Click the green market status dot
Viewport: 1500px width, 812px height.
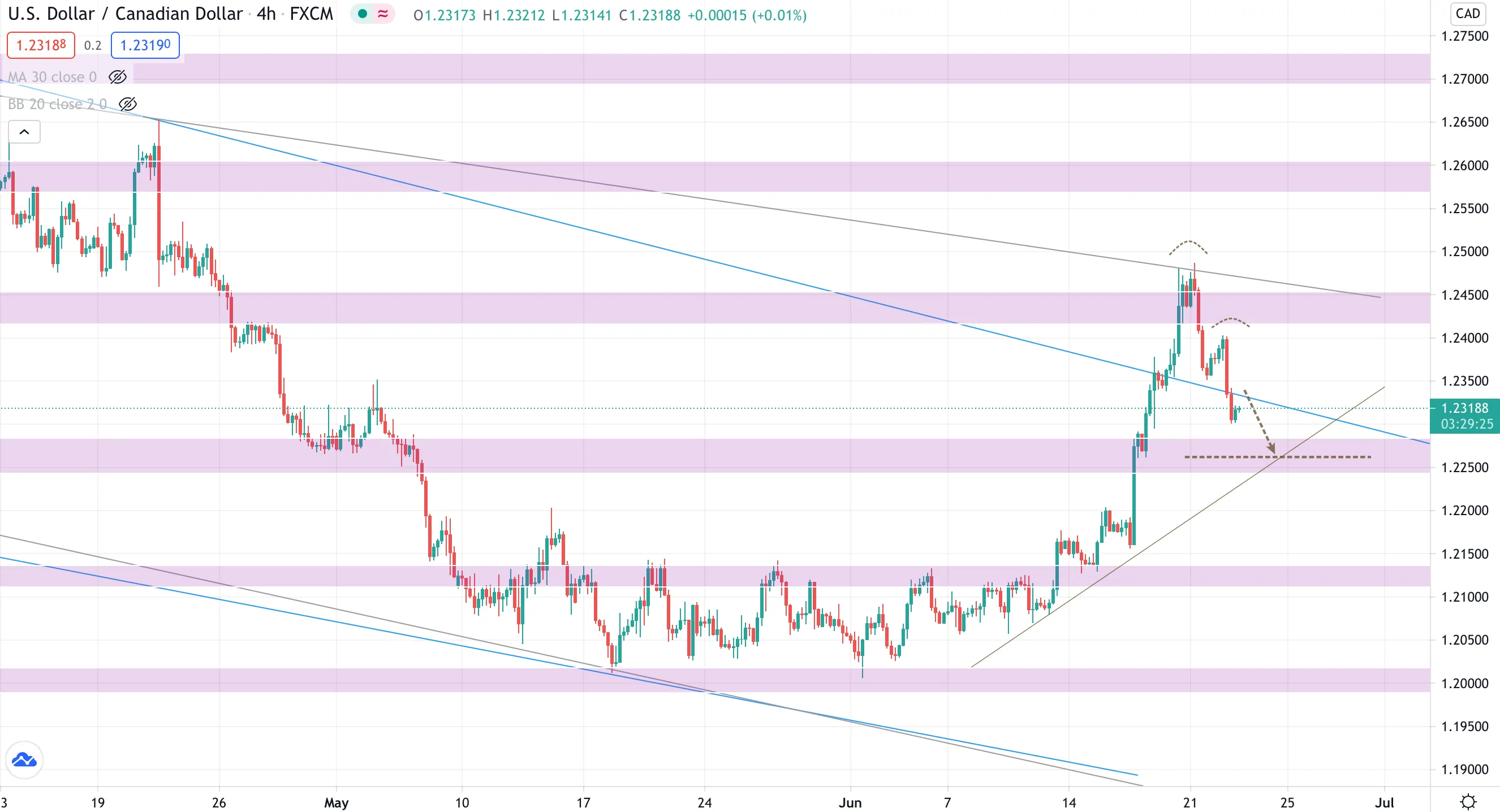[362, 14]
